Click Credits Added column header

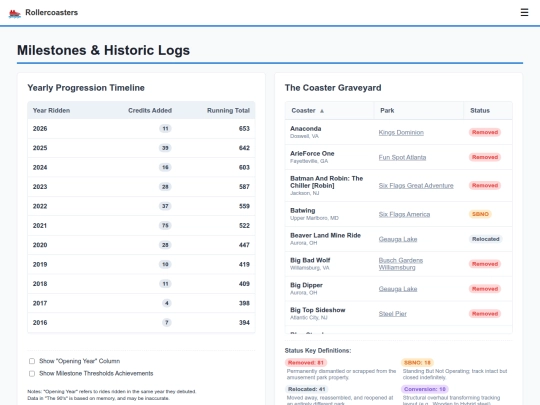pos(150,111)
